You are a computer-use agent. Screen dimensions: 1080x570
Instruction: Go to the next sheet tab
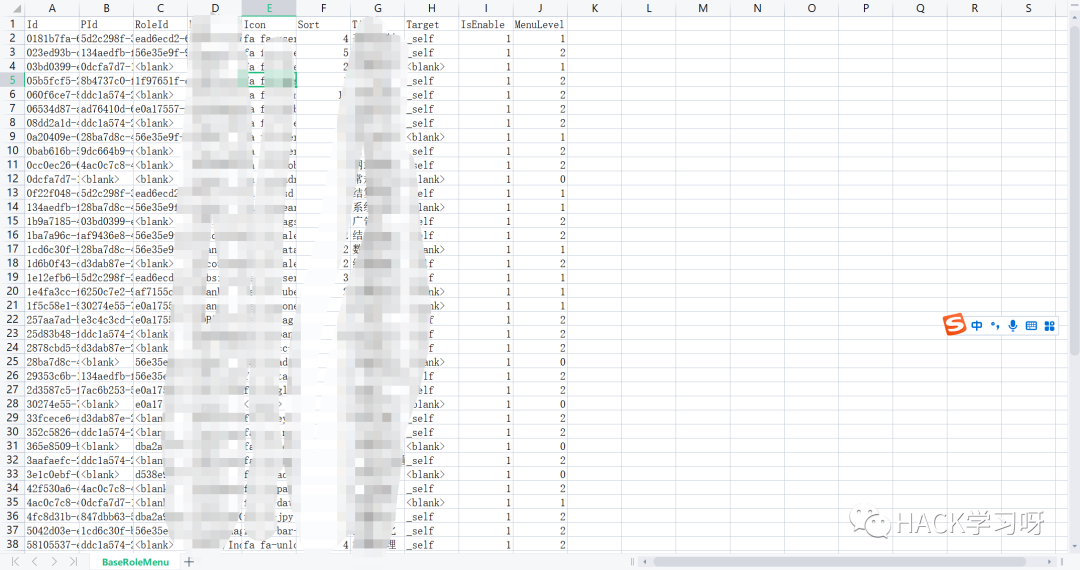[x=53, y=562]
